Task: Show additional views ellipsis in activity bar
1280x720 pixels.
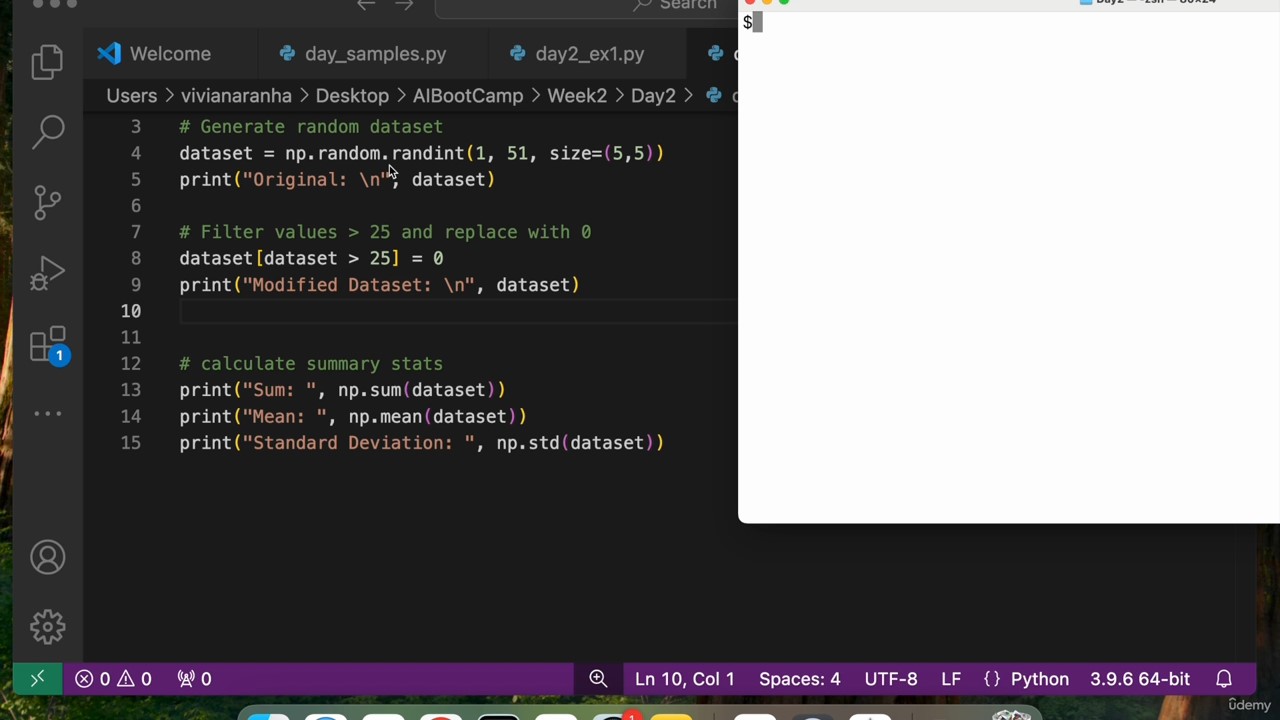Action: pyautogui.click(x=47, y=413)
